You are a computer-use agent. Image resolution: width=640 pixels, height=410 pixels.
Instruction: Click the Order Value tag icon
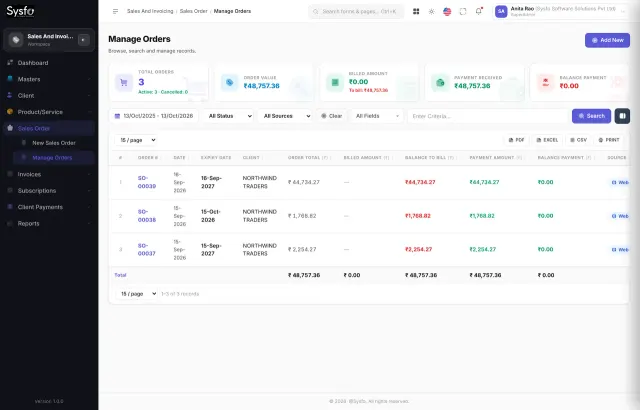click(229, 83)
